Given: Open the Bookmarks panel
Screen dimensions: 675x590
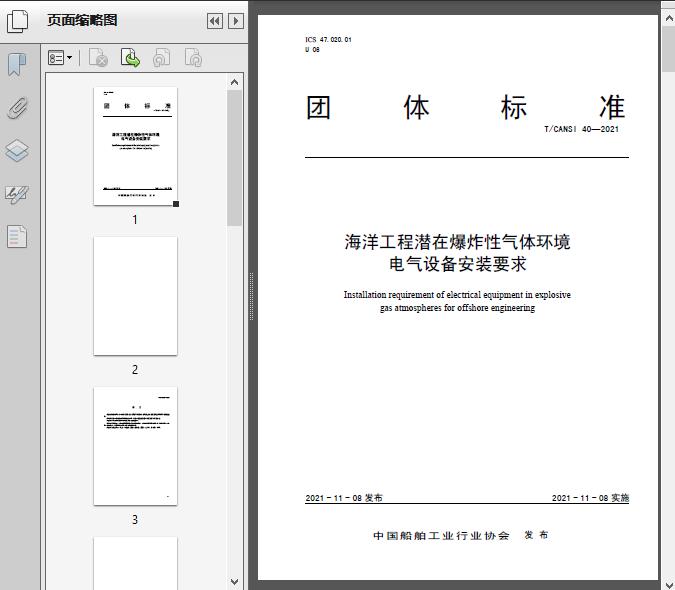Looking at the screenshot, I should (x=17, y=65).
